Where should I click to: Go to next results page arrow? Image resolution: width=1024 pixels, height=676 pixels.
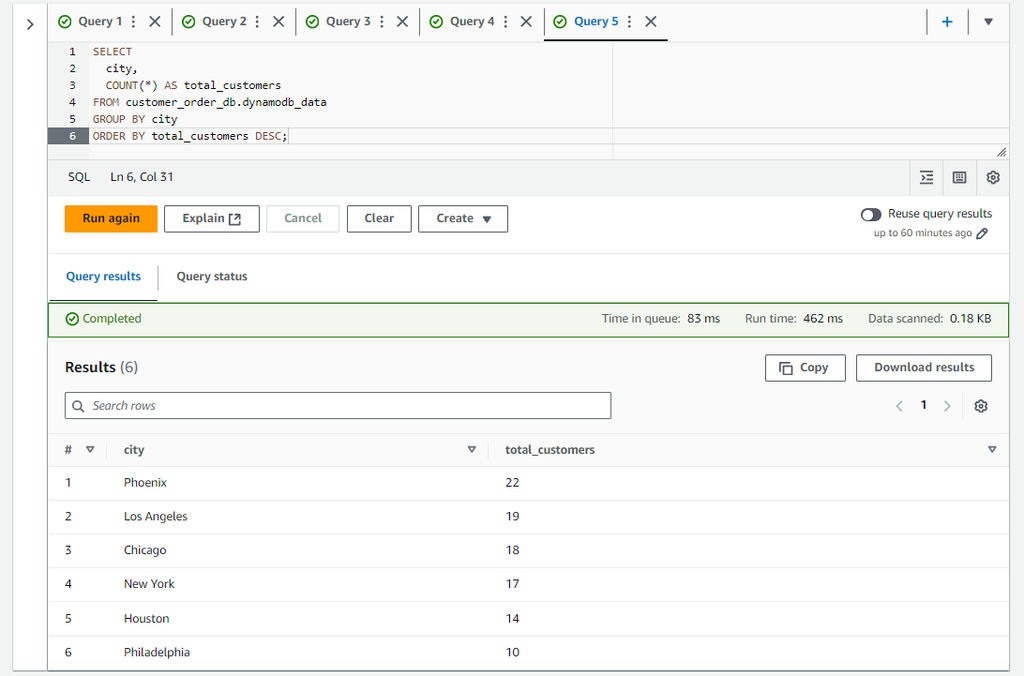tap(947, 406)
